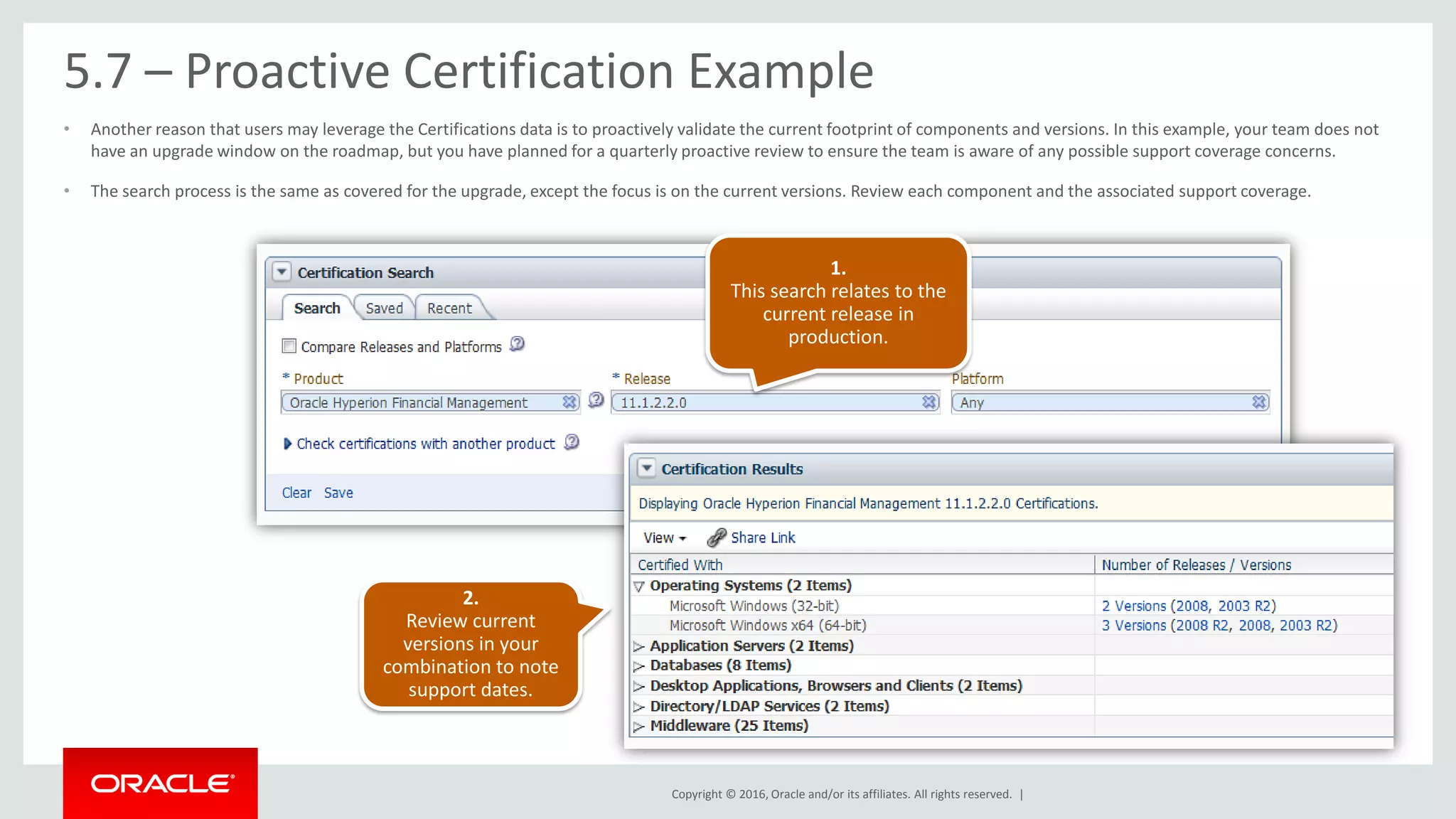Viewport: 1456px width, 819px height.
Task: Select the Microsoft Windows x64 (64-bit) row
Action: click(x=1011, y=626)
